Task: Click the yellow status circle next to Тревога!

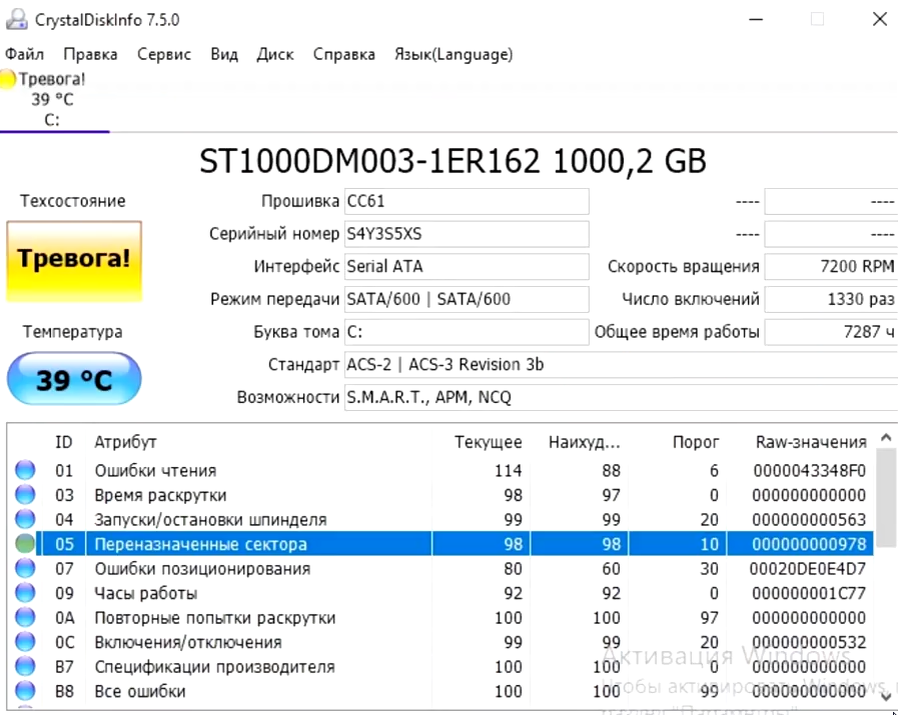Action: [x=7, y=80]
